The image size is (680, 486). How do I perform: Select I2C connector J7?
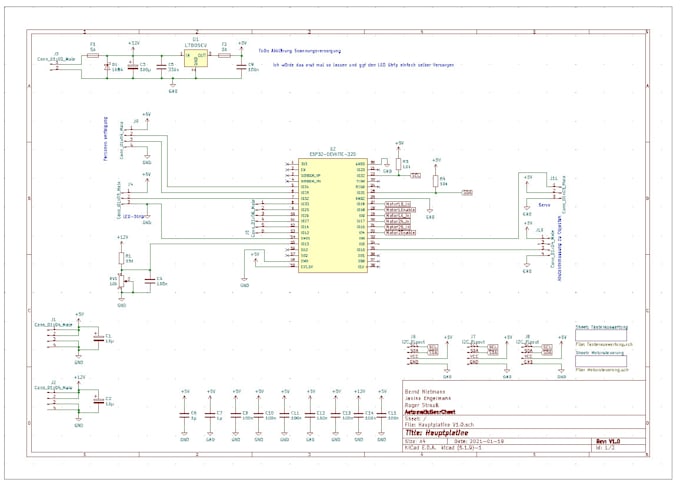474,353
